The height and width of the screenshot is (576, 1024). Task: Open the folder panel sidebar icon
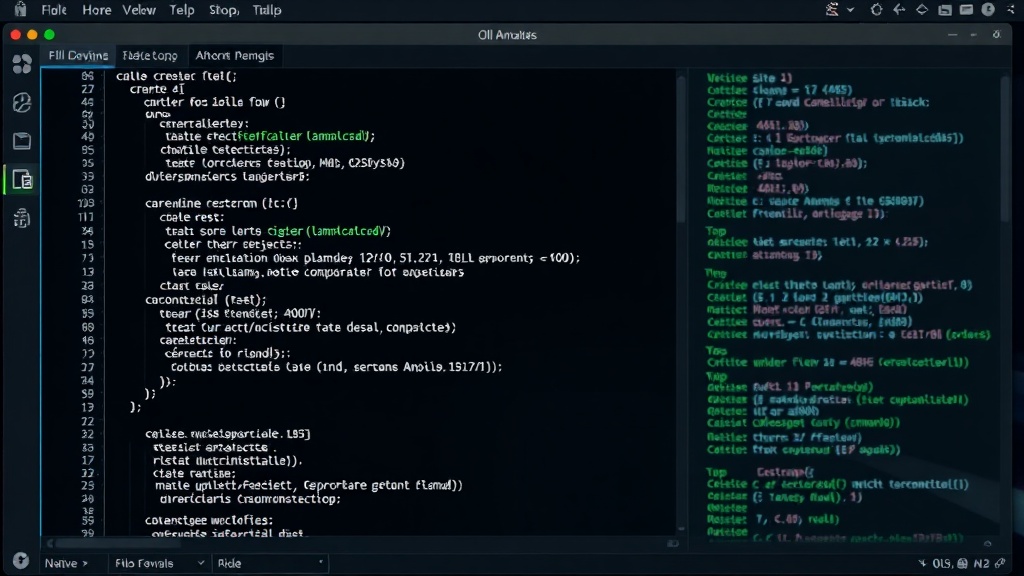22,140
